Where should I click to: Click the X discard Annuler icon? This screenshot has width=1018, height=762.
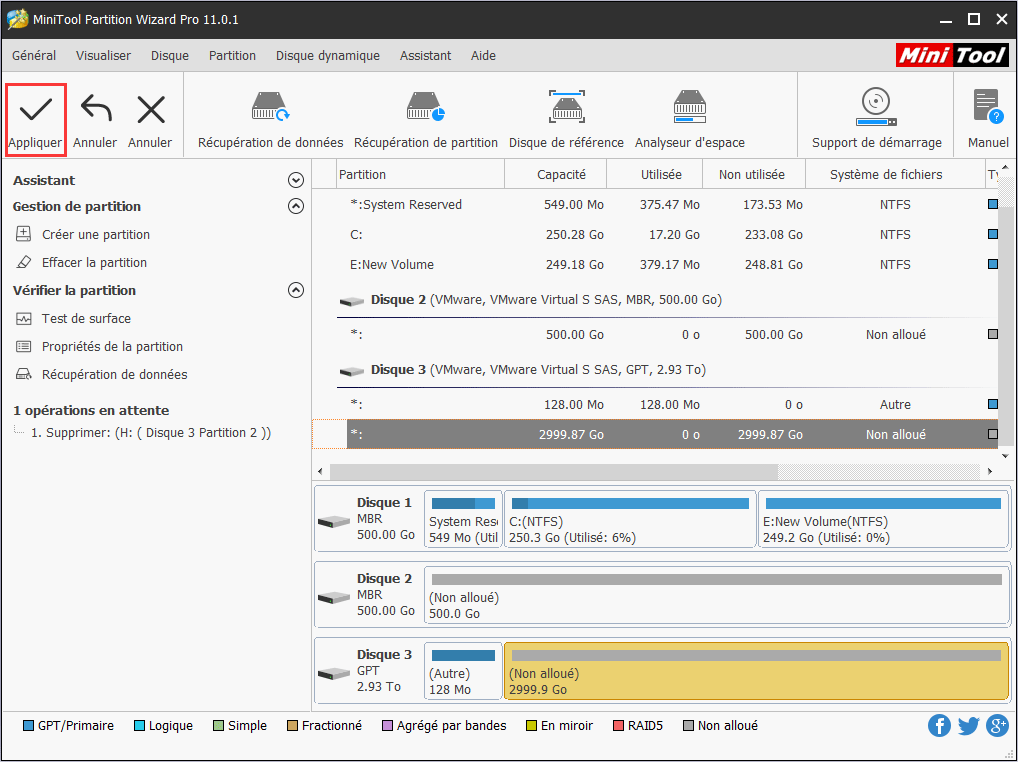[150, 110]
